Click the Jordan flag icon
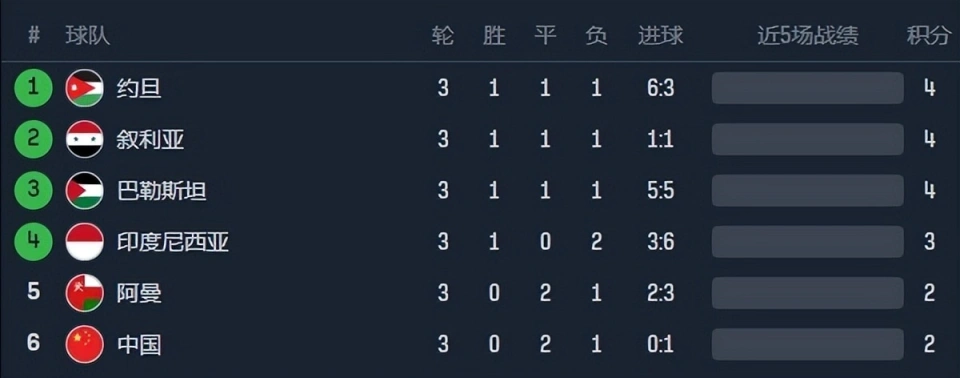This screenshot has height=378, width=960. tap(84, 88)
